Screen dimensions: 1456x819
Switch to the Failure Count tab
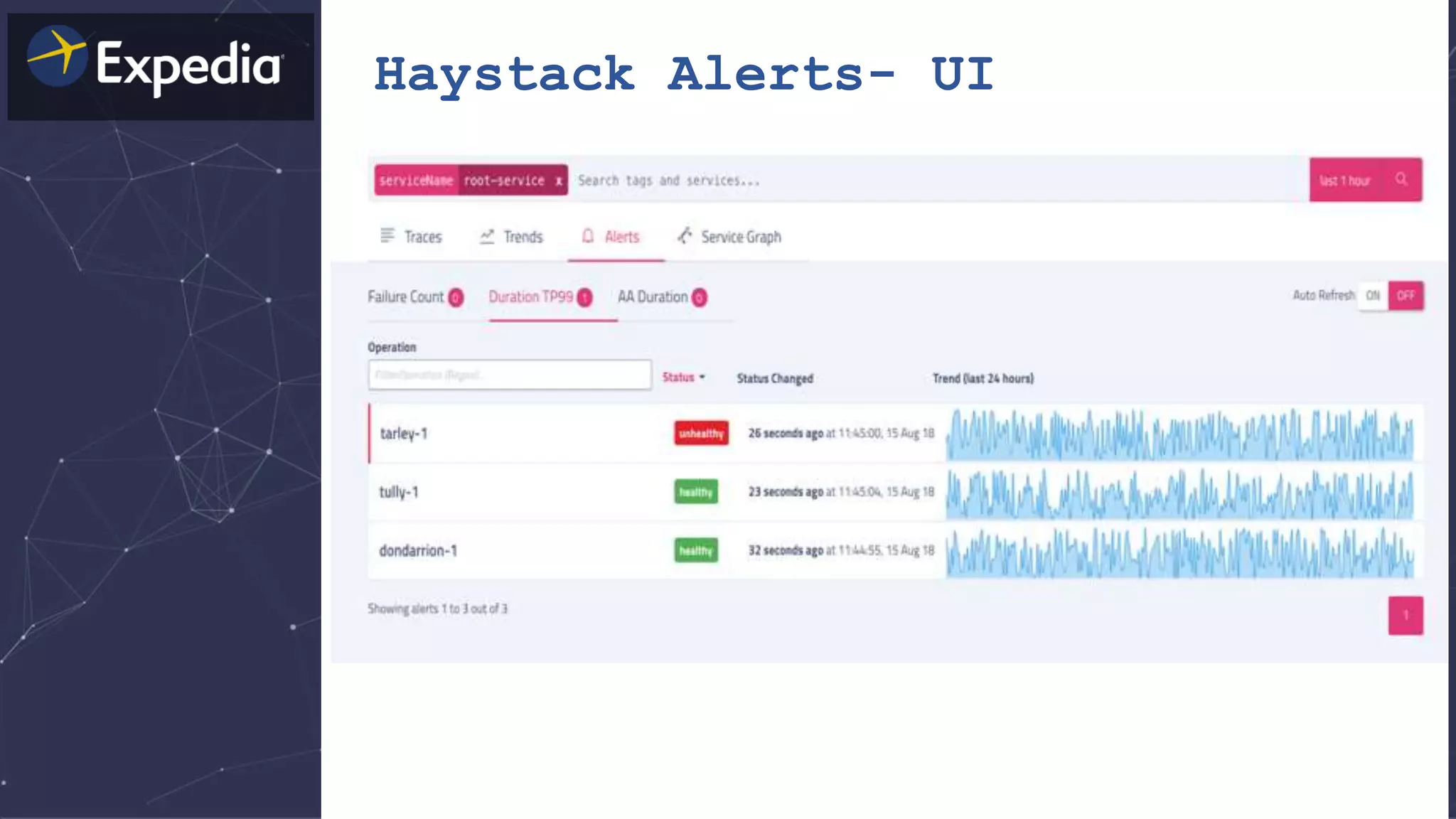tap(405, 296)
